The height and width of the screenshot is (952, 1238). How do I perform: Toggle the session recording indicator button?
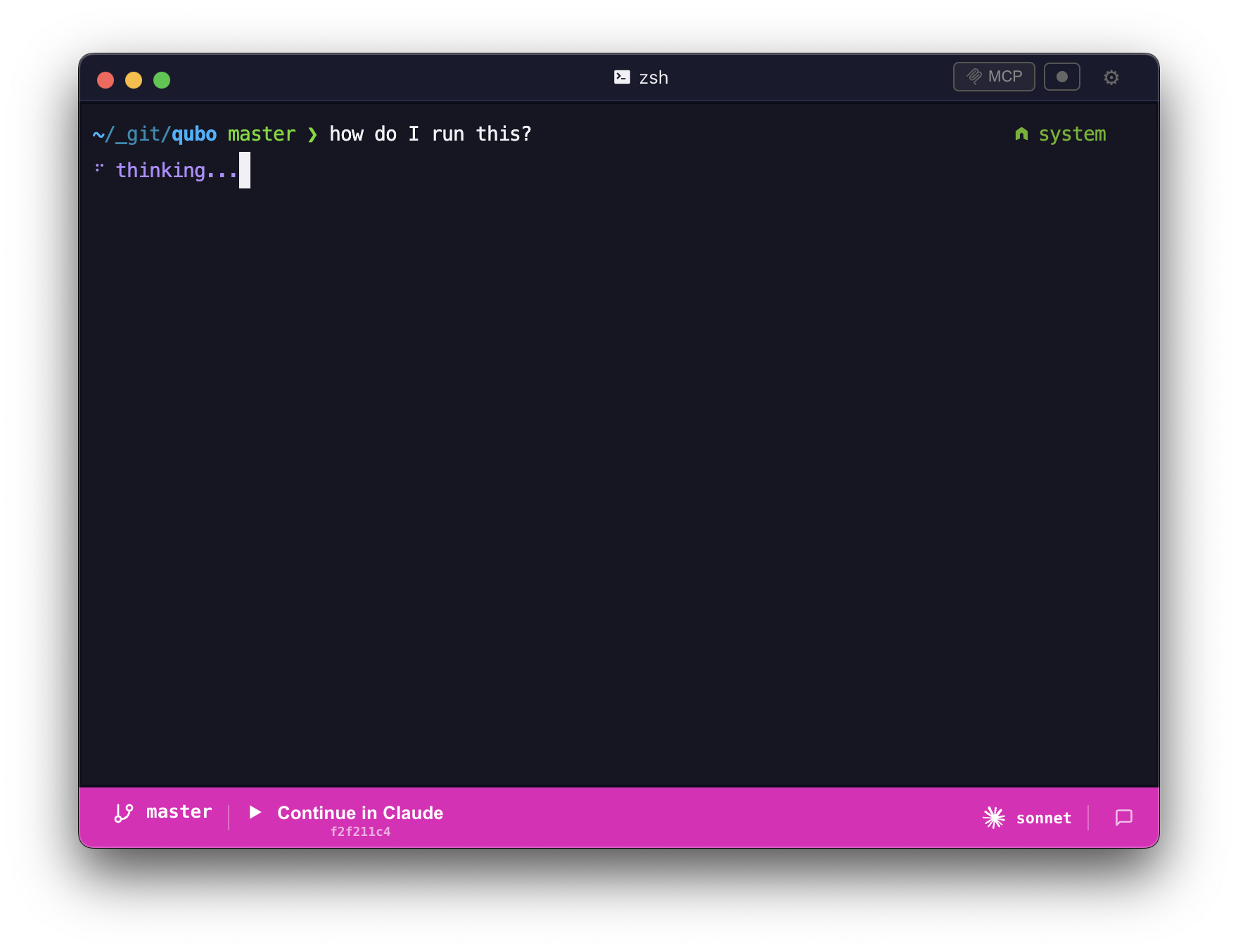point(1062,77)
